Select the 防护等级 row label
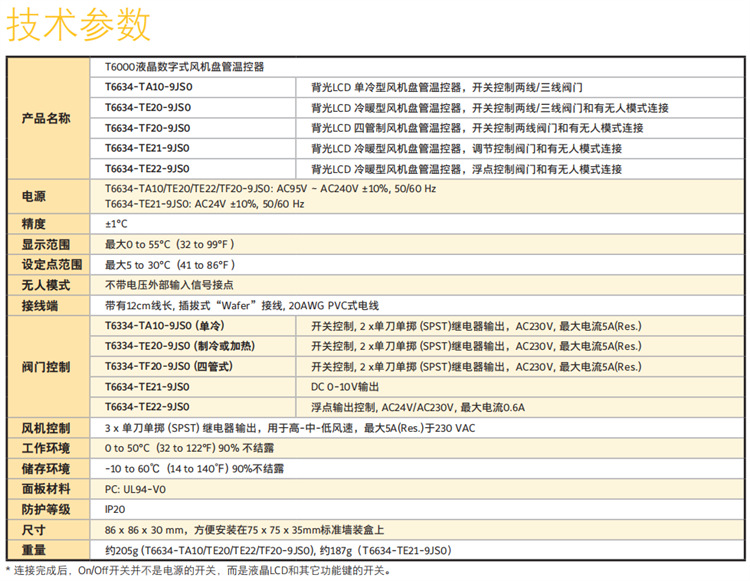750x581 pixels. pos(46,509)
